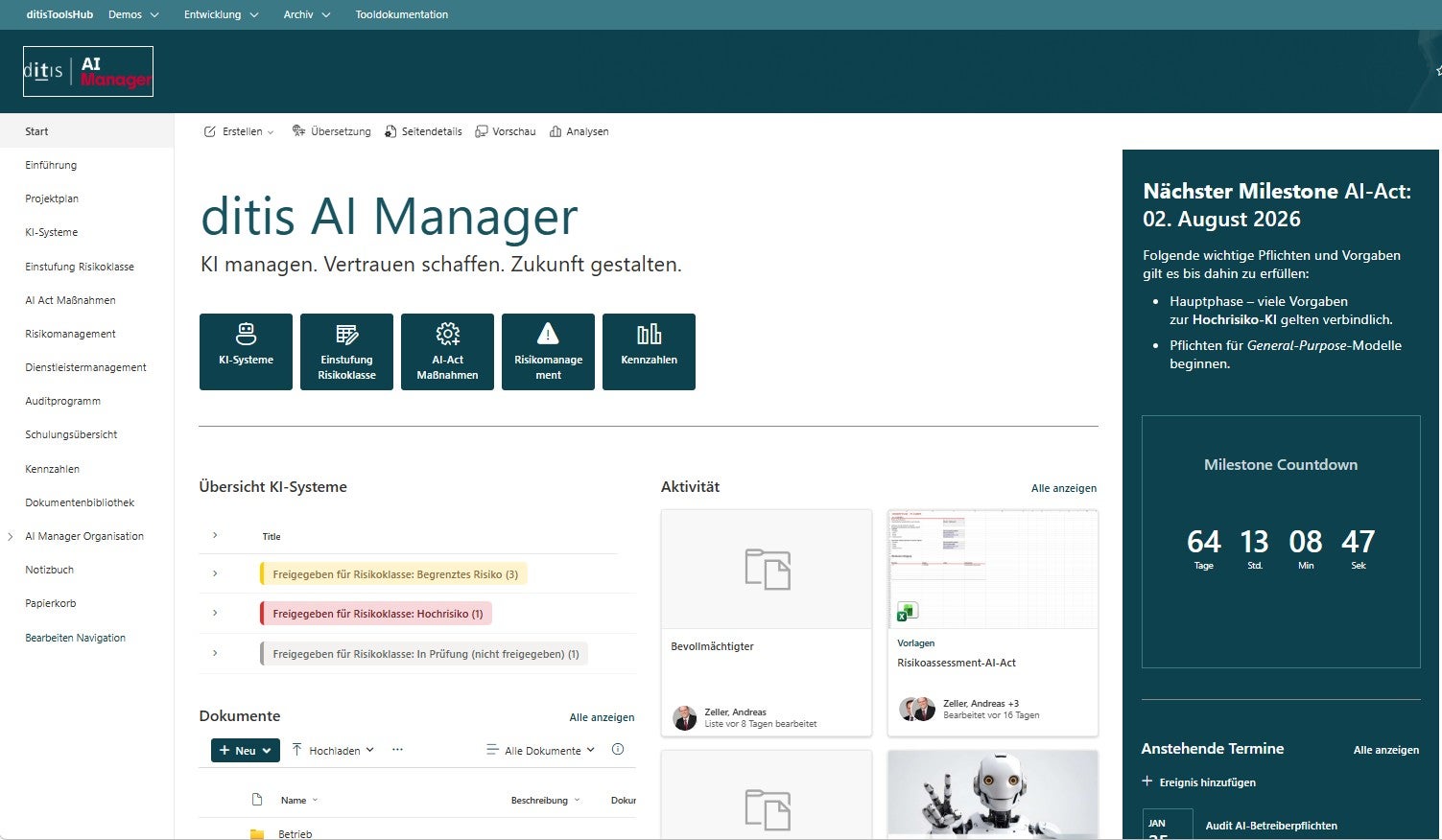Open Tooldokumentation in the top bar

click(401, 14)
